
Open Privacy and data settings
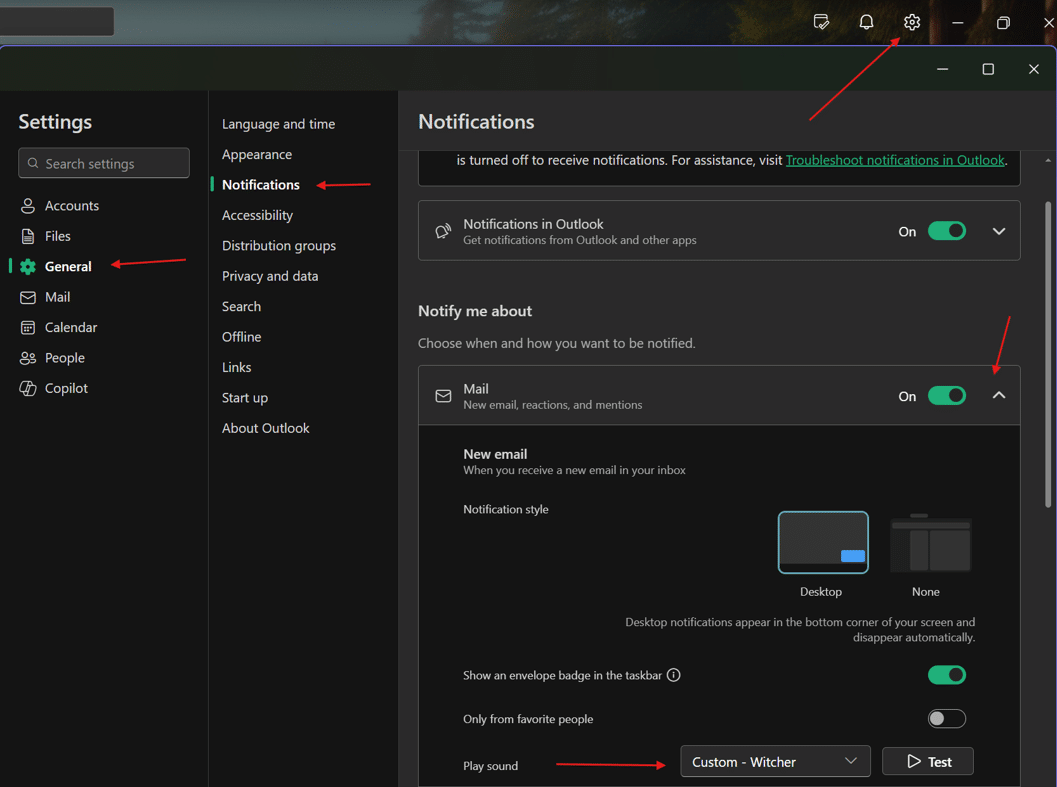point(270,276)
